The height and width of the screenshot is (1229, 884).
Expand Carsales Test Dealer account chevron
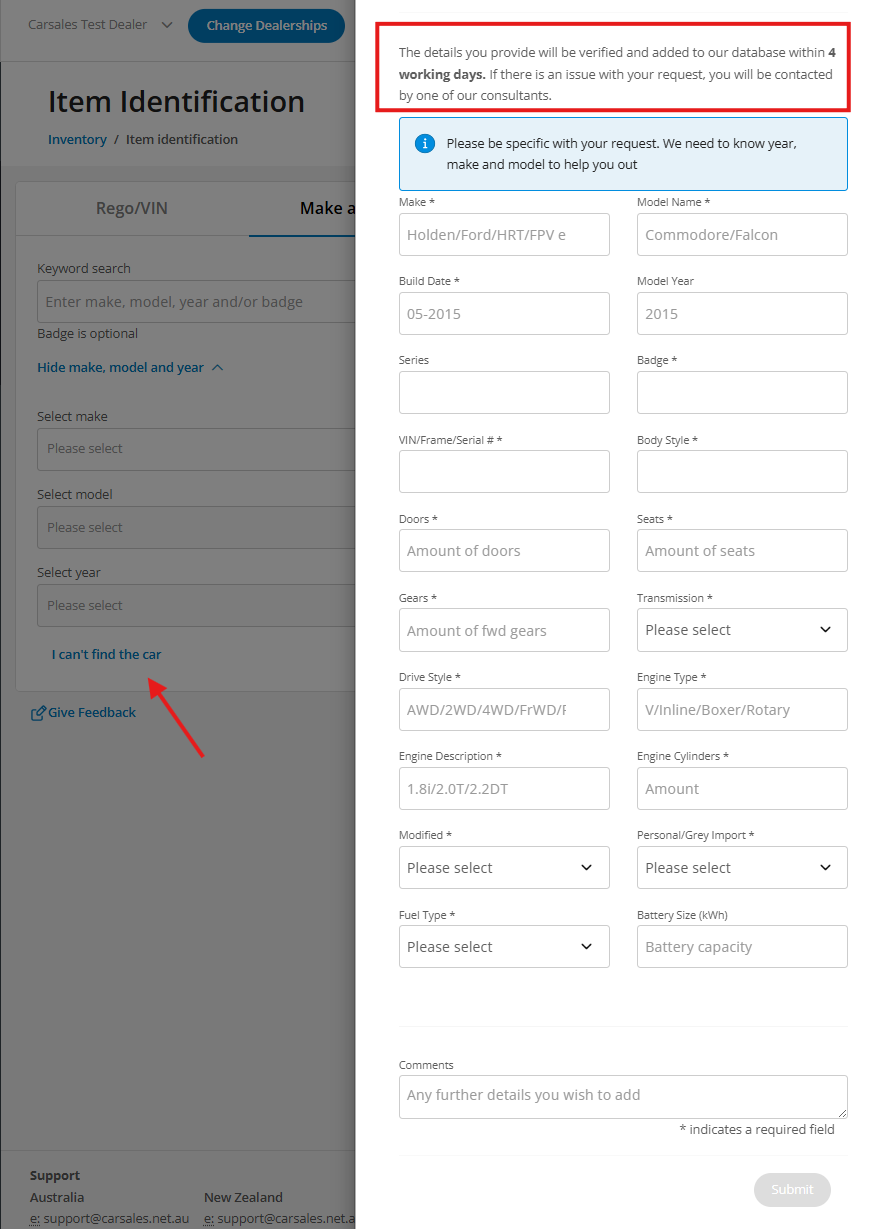coord(166,25)
